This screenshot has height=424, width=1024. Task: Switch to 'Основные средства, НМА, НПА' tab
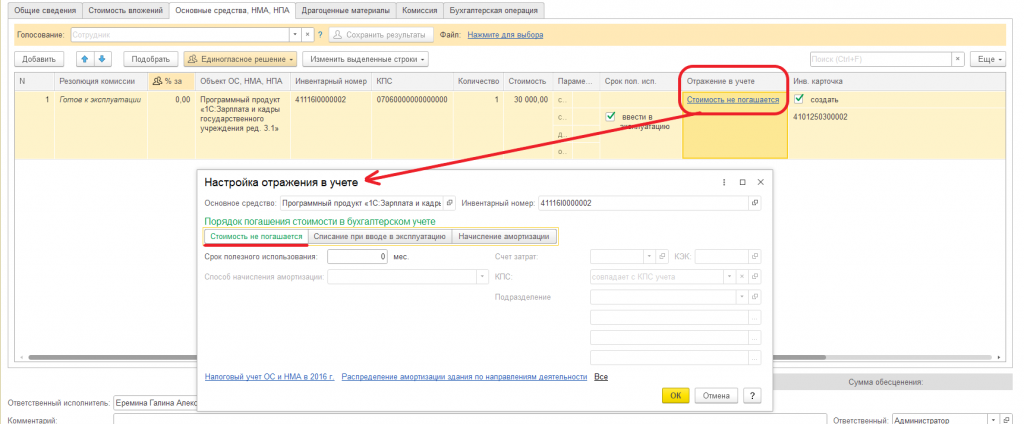pos(231,10)
